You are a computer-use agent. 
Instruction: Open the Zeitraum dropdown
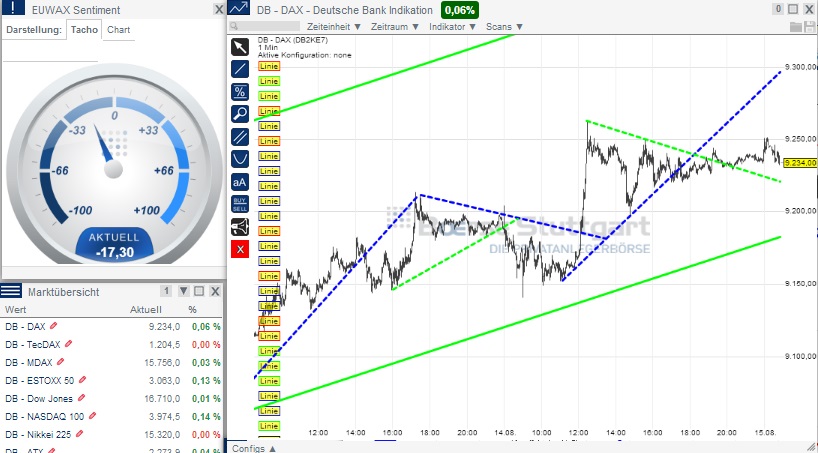[395, 27]
